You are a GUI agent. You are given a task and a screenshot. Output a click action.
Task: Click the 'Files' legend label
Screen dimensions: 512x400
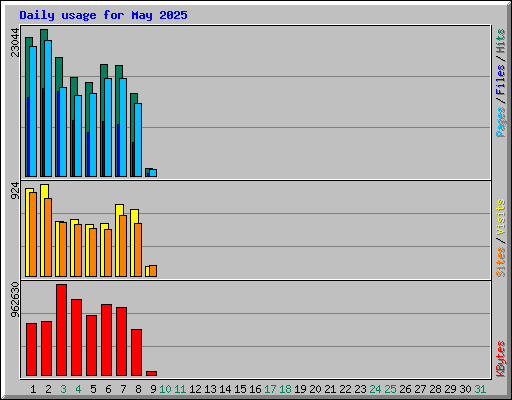pyautogui.click(x=500, y=80)
